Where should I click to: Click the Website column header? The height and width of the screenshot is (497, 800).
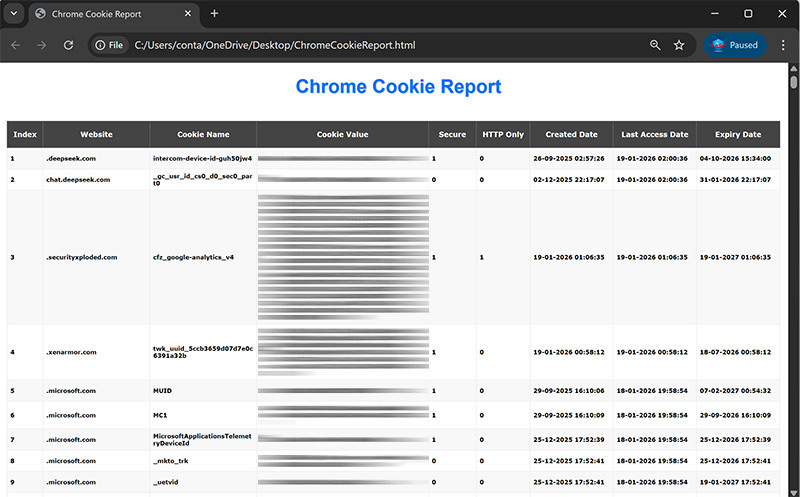pos(96,134)
